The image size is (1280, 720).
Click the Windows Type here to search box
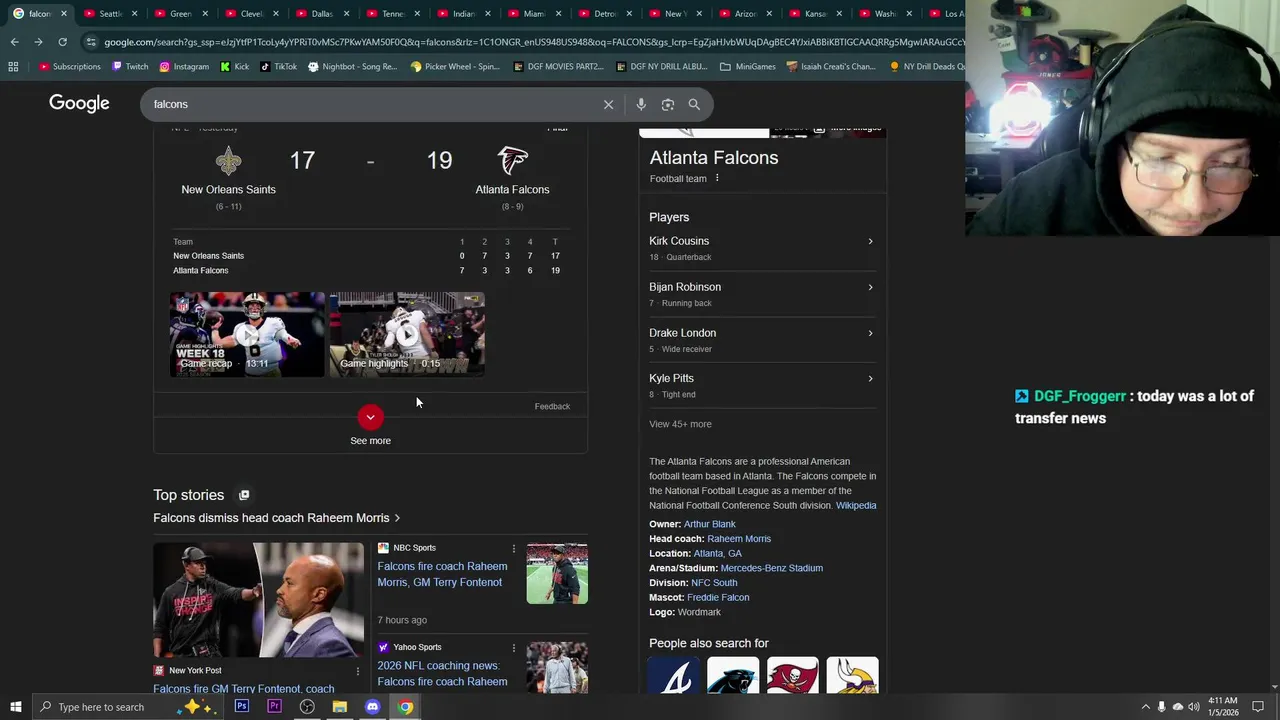[x=130, y=707]
